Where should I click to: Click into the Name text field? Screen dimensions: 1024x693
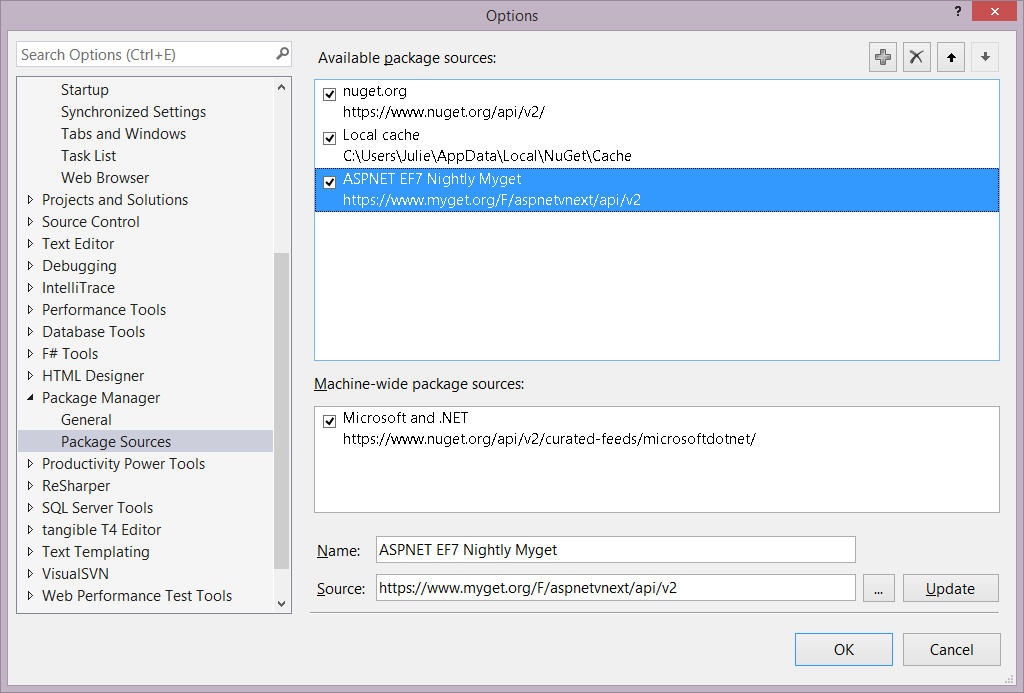tap(615, 550)
